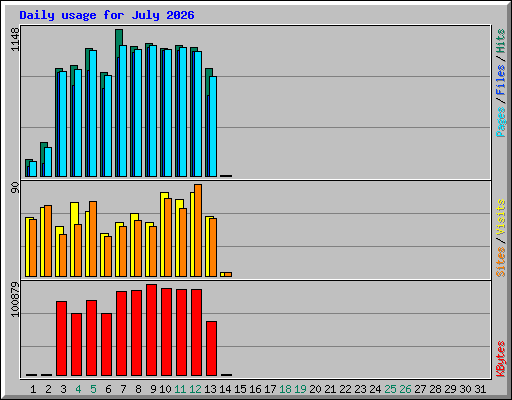512x400 pixels.
Task: Click day 2 on the x-axis
Action: 48,389
